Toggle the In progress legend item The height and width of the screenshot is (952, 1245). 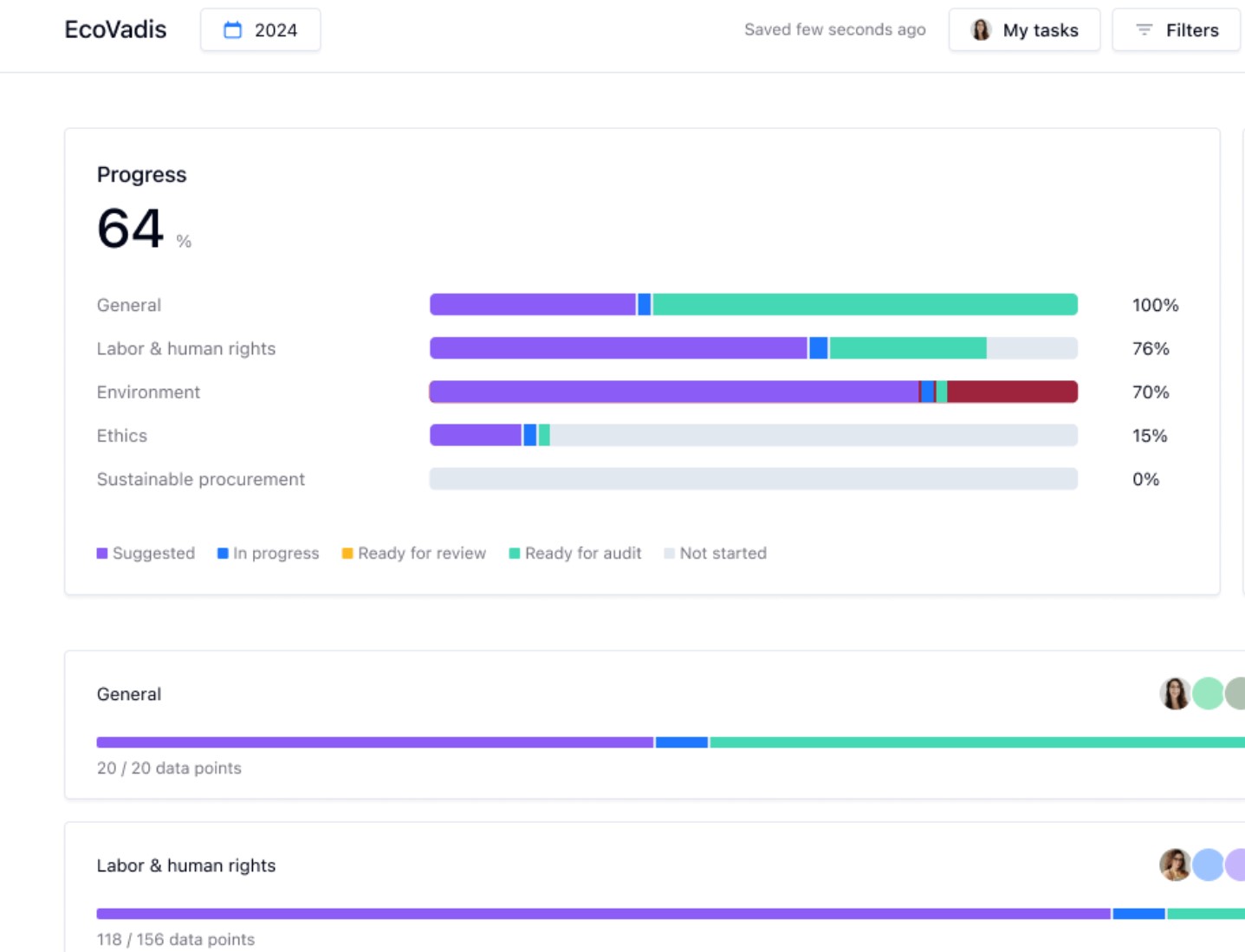pos(268,554)
